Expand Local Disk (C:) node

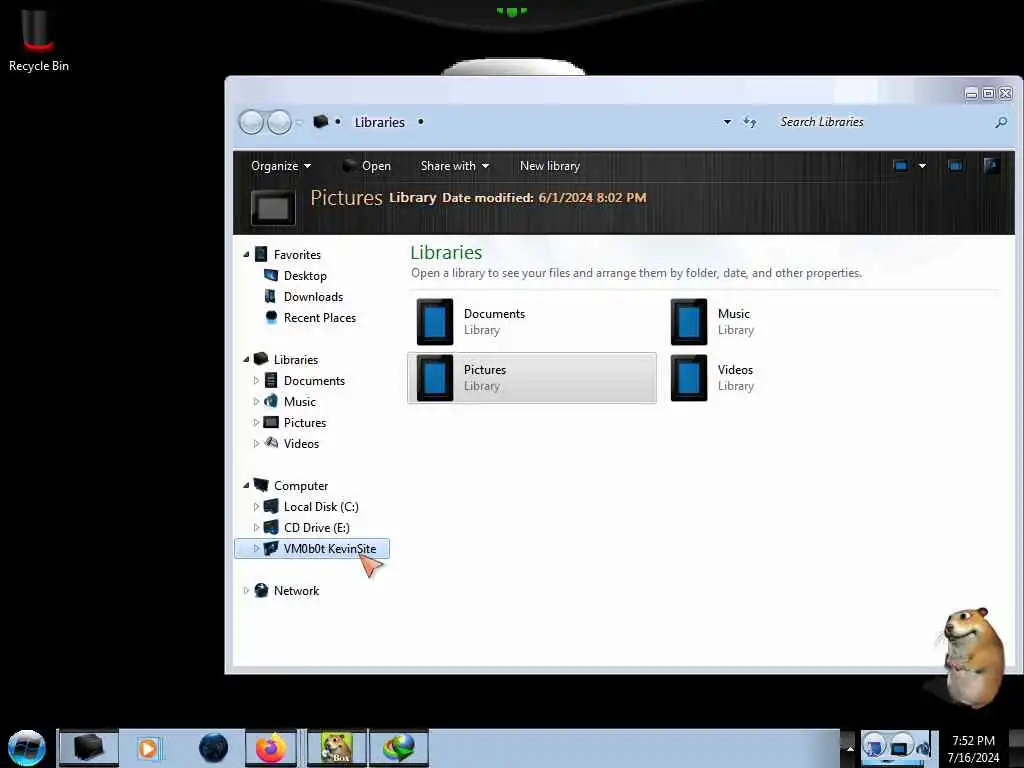(256, 507)
